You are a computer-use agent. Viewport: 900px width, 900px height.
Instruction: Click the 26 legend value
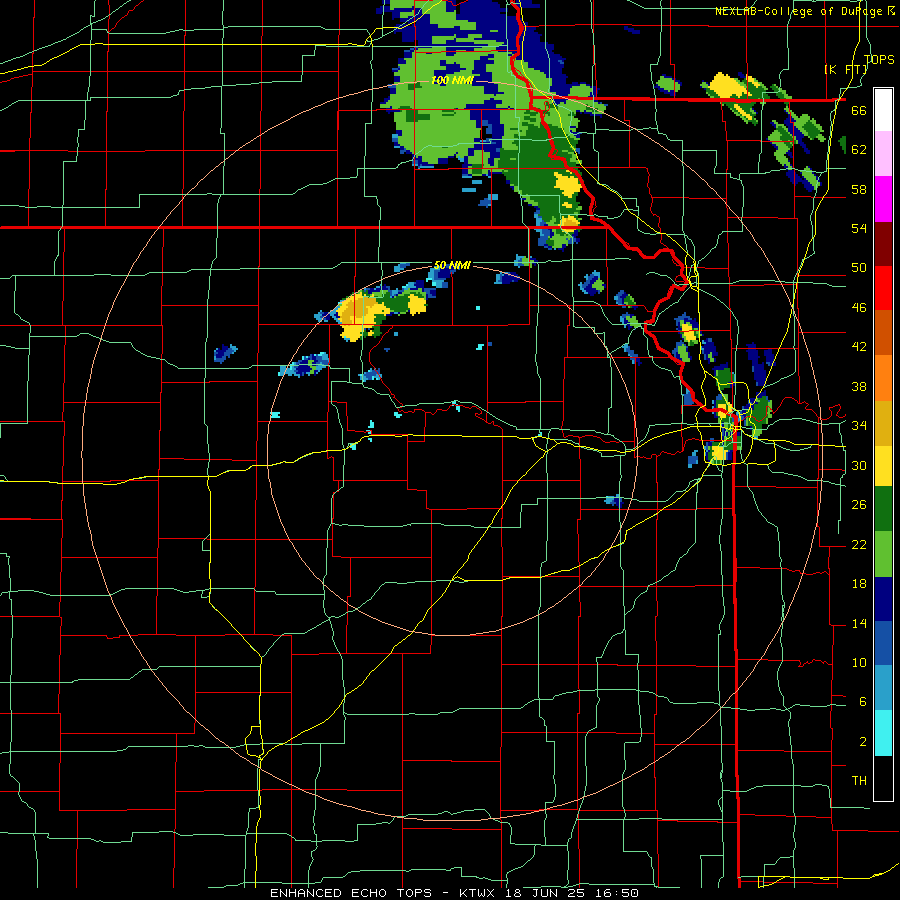pyautogui.click(x=859, y=505)
